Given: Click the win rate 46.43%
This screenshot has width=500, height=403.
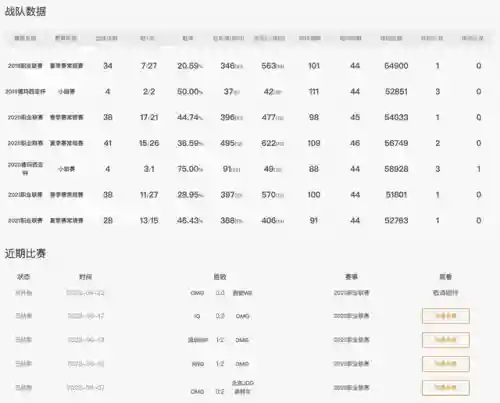Looking at the screenshot, I should [190, 220].
